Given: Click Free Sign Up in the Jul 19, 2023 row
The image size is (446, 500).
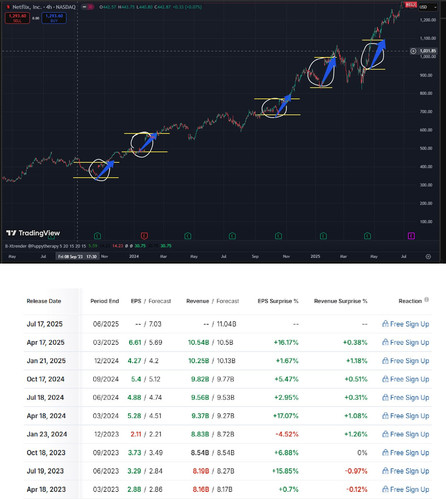Looking at the screenshot, I should point(406,471).
